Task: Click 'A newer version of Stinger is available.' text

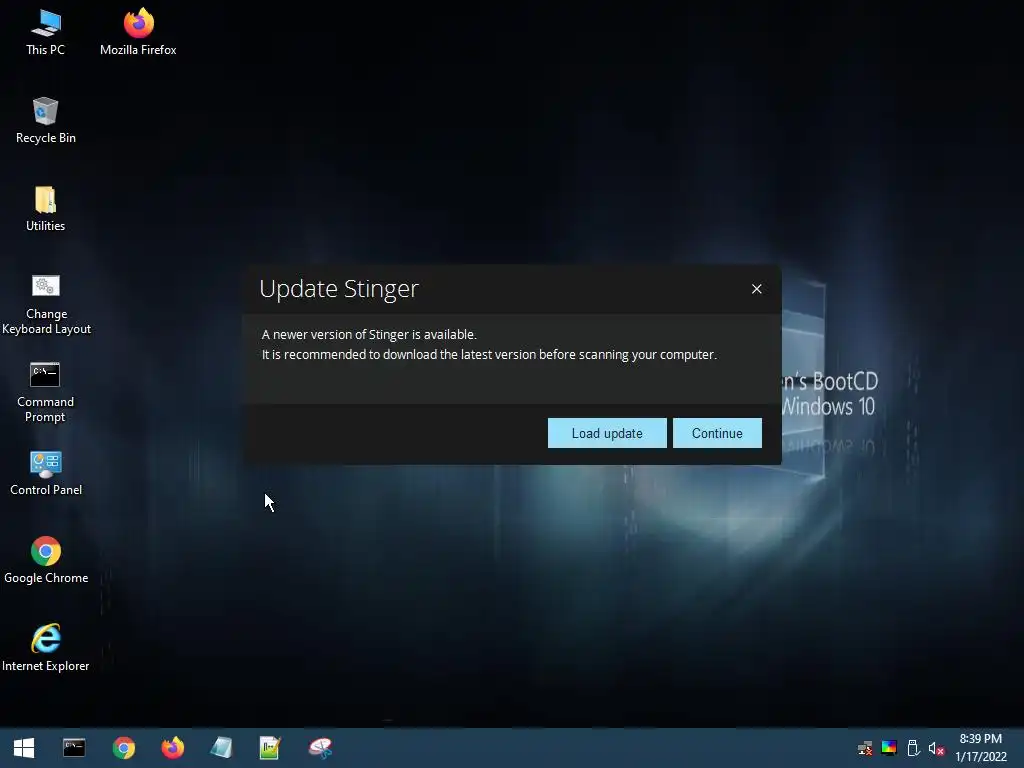Action: pos(369,334)
